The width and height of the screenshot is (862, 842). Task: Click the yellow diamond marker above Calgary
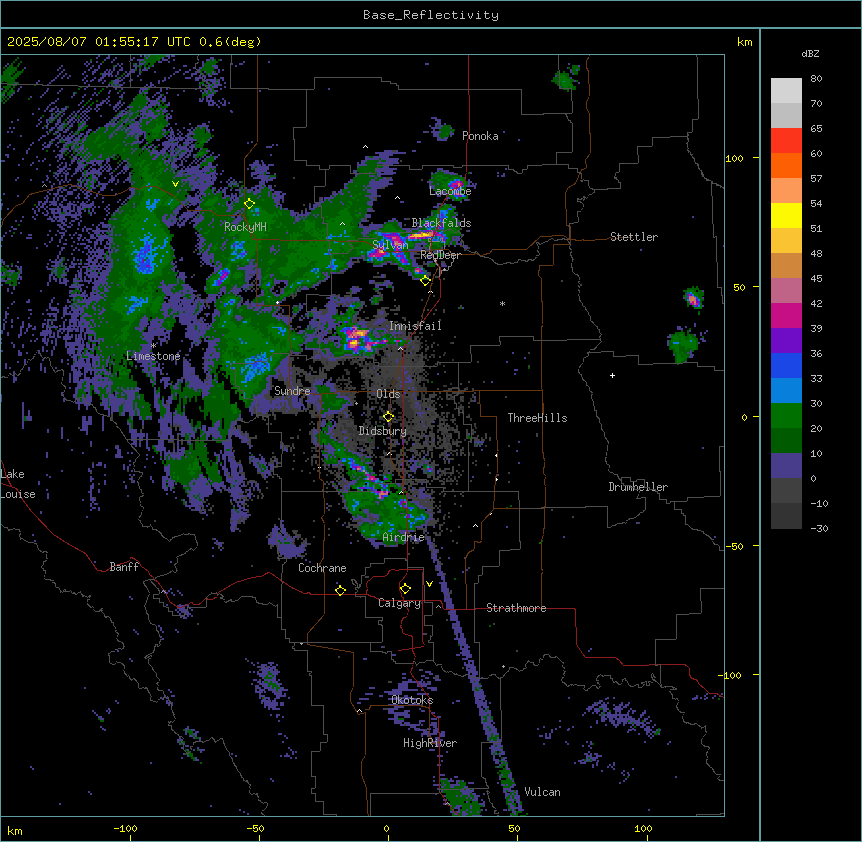tap(405, 589)
